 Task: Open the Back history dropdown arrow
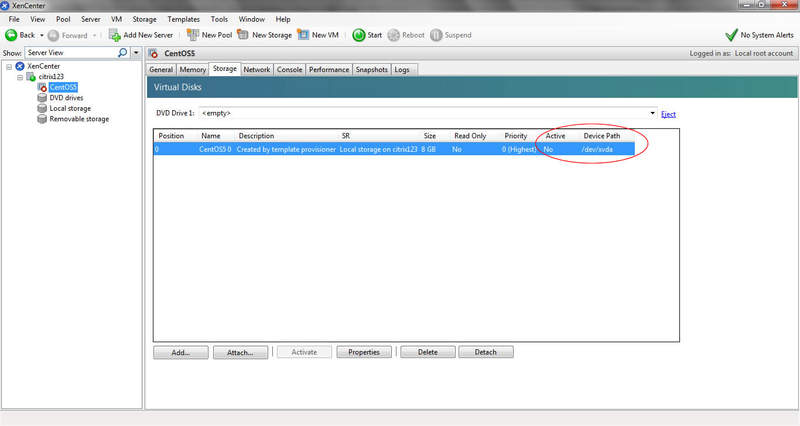(x=42, y=36)
